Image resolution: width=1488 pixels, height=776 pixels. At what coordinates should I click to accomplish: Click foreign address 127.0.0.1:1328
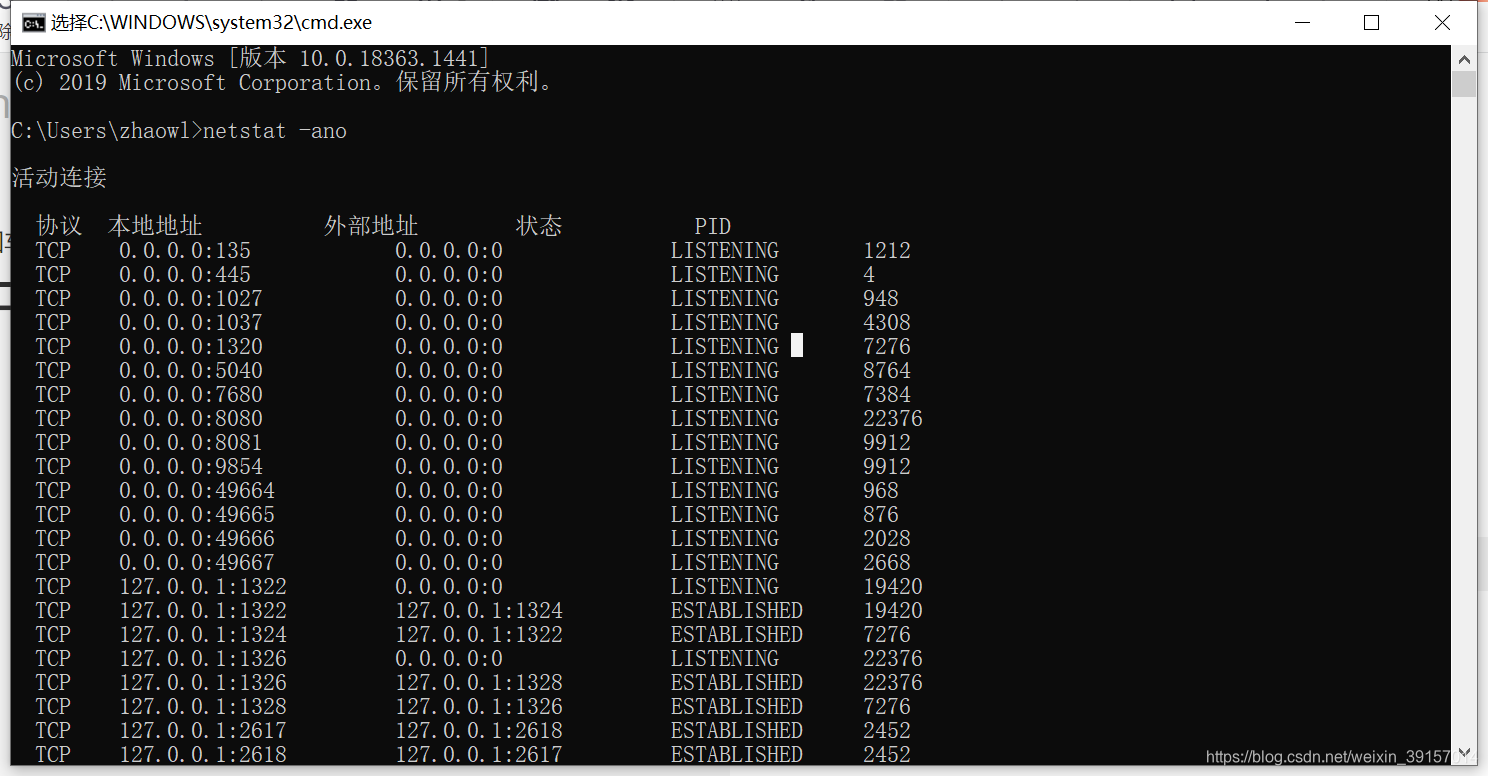click(479, 682)
